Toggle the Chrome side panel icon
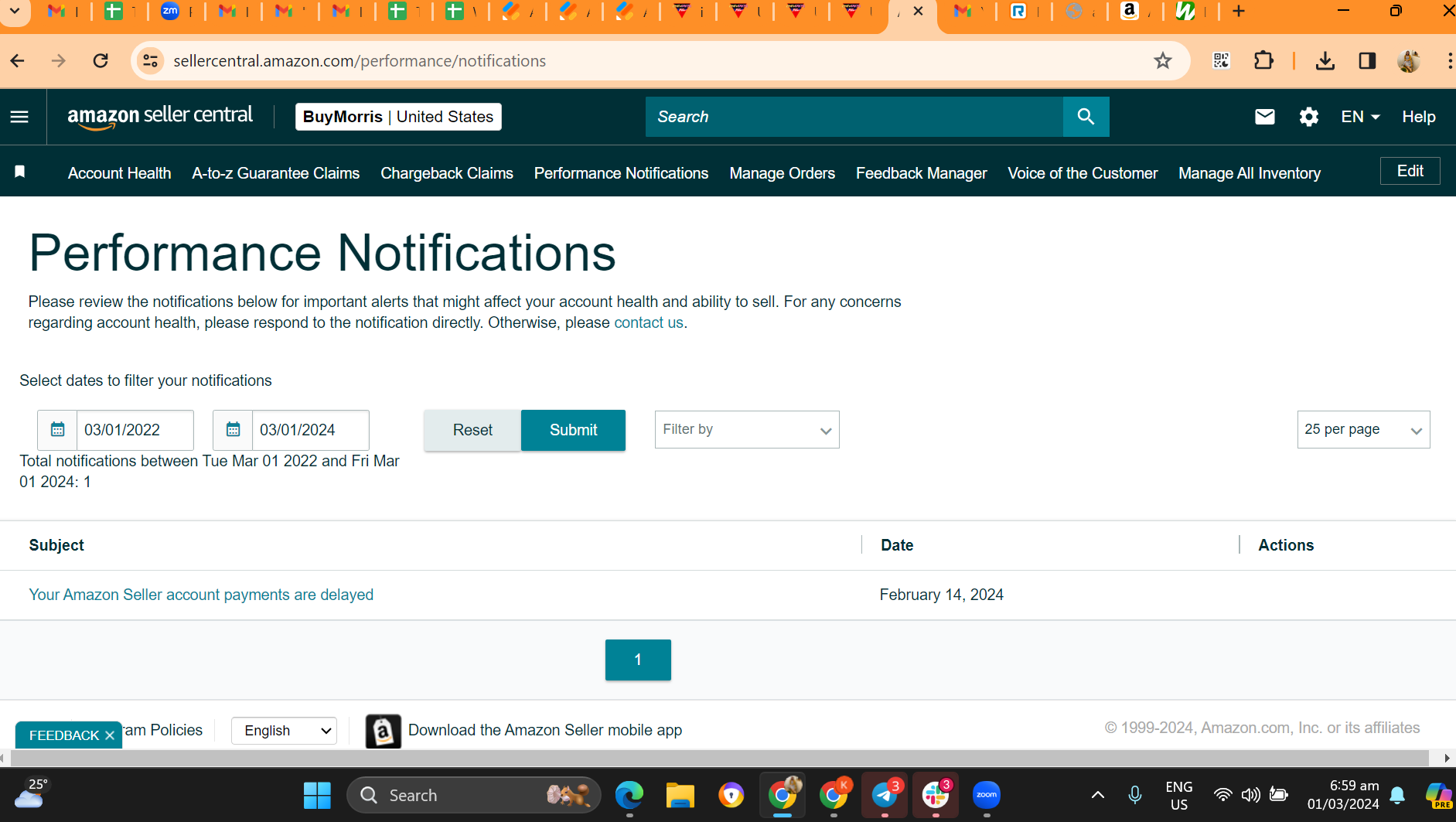 (x=1367, y=60)
